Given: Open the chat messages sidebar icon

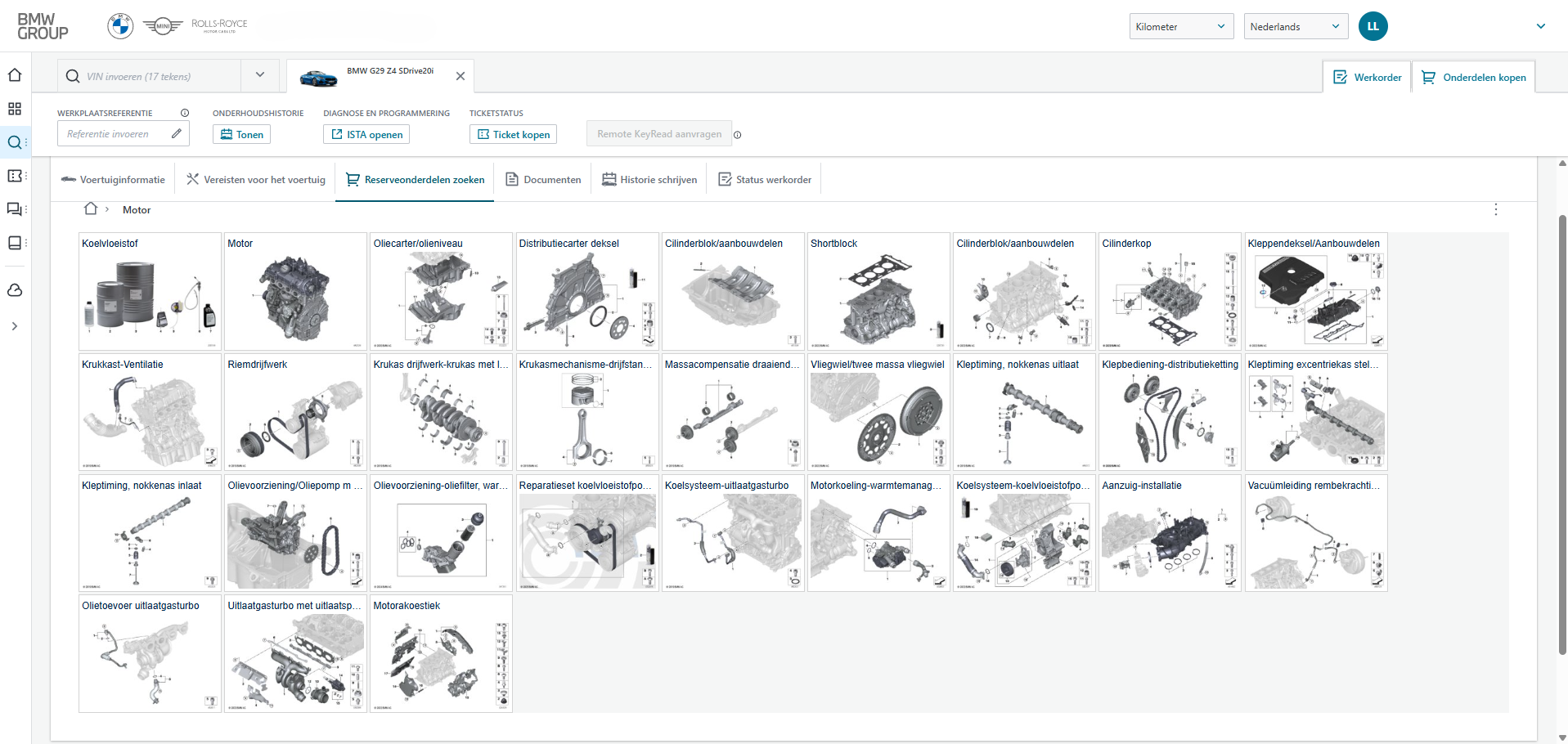Looking at the screenshot, I should (x=15, y=209).
